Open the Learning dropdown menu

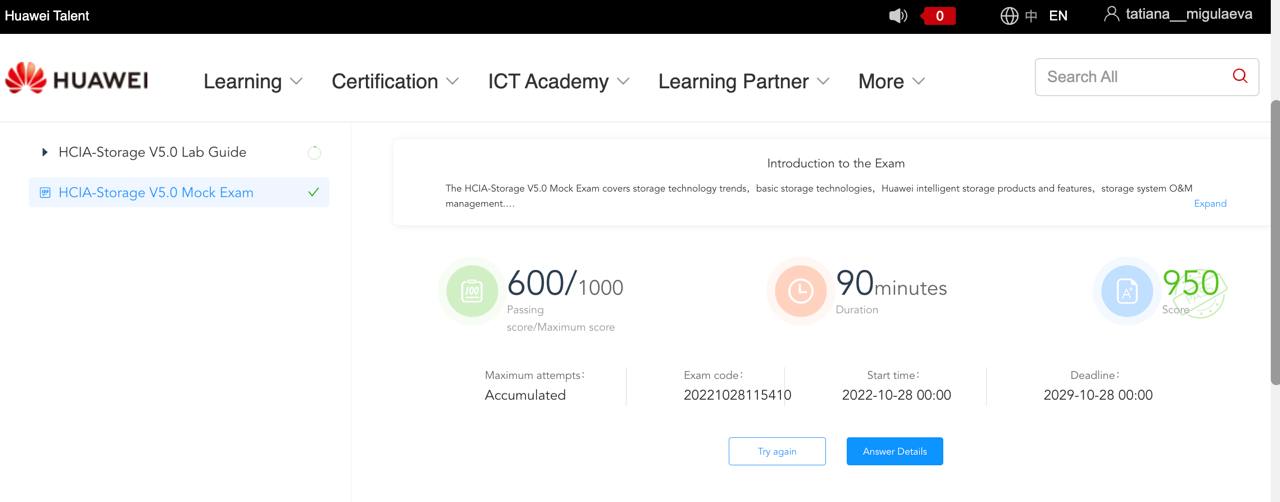point(252,81)
